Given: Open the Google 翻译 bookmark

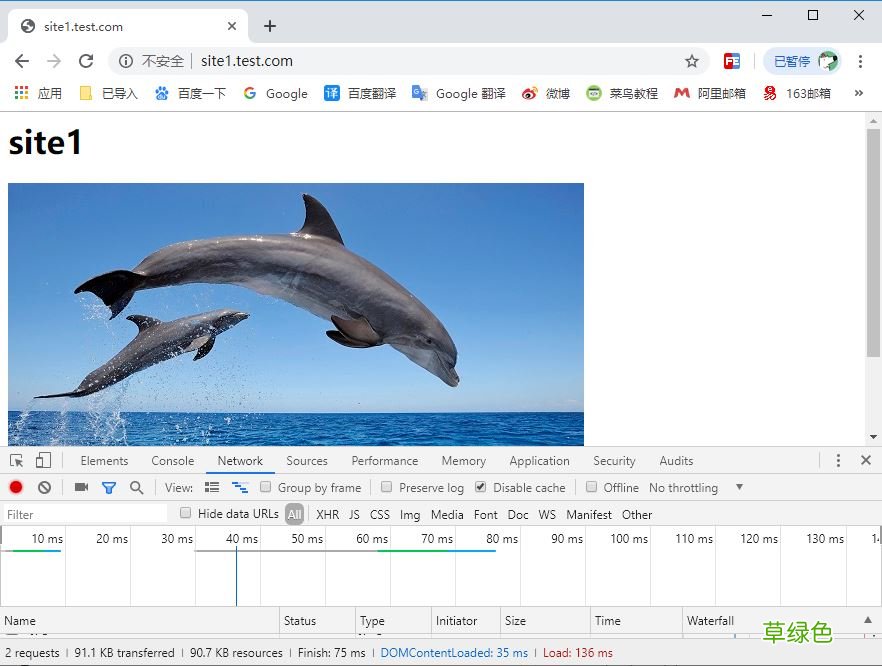Looking at the screenshot, I should [459, 93].
